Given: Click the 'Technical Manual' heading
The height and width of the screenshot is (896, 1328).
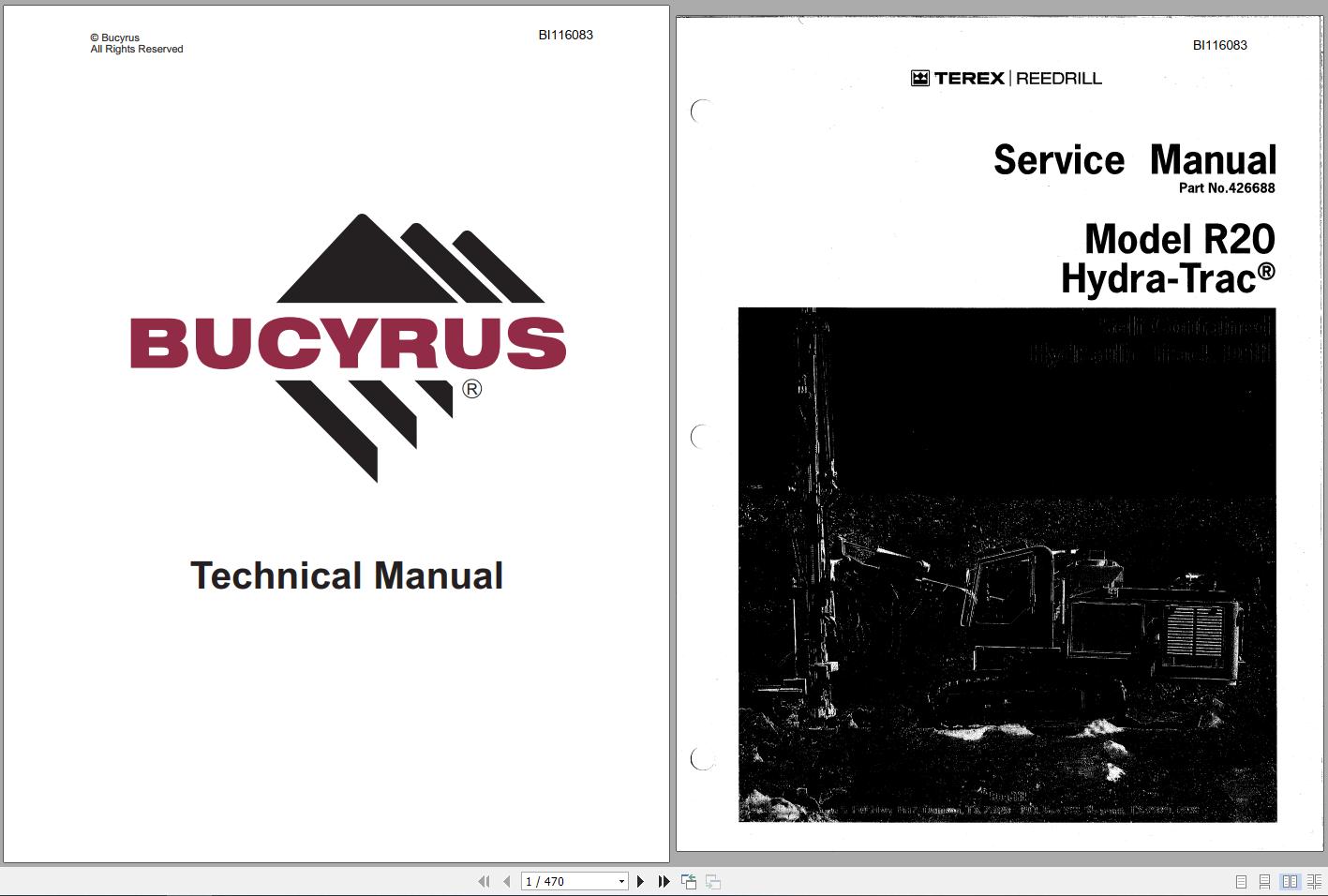Looking at the screenshot, I should coord(347,575).
